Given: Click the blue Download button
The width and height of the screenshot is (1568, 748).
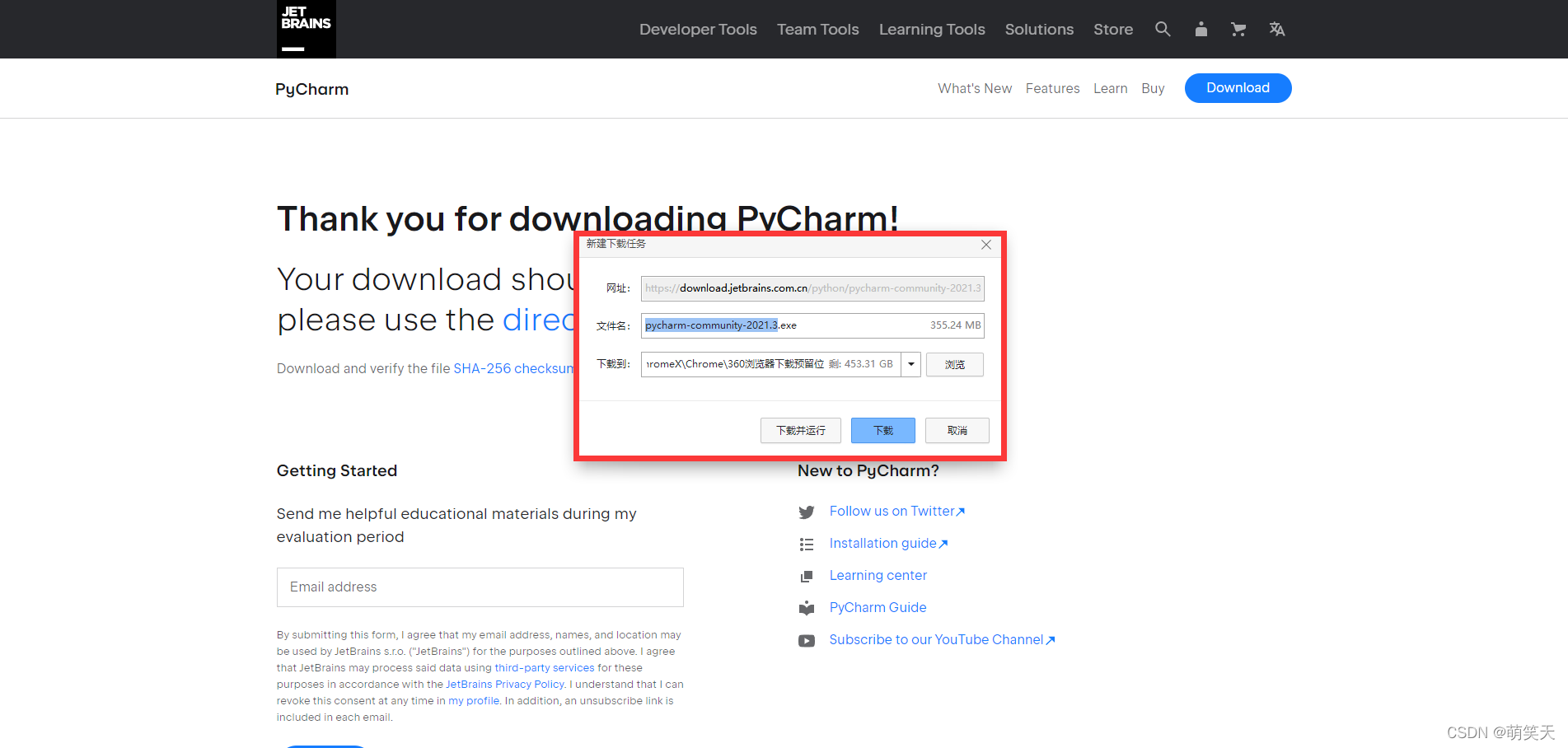Looking at the screenshot, I should tap(1238, 88).
